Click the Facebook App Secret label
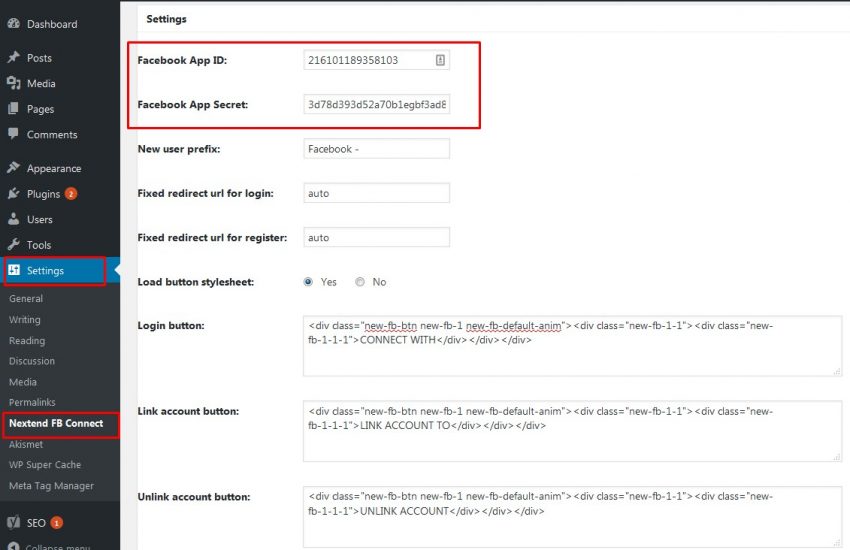This screenshot has width=850, height=550. point(192,105)
